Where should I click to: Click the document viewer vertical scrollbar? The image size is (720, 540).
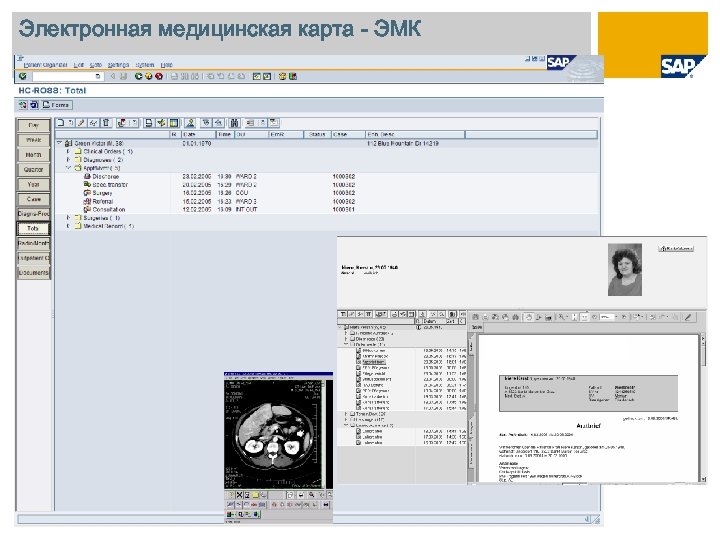(703, 408)
